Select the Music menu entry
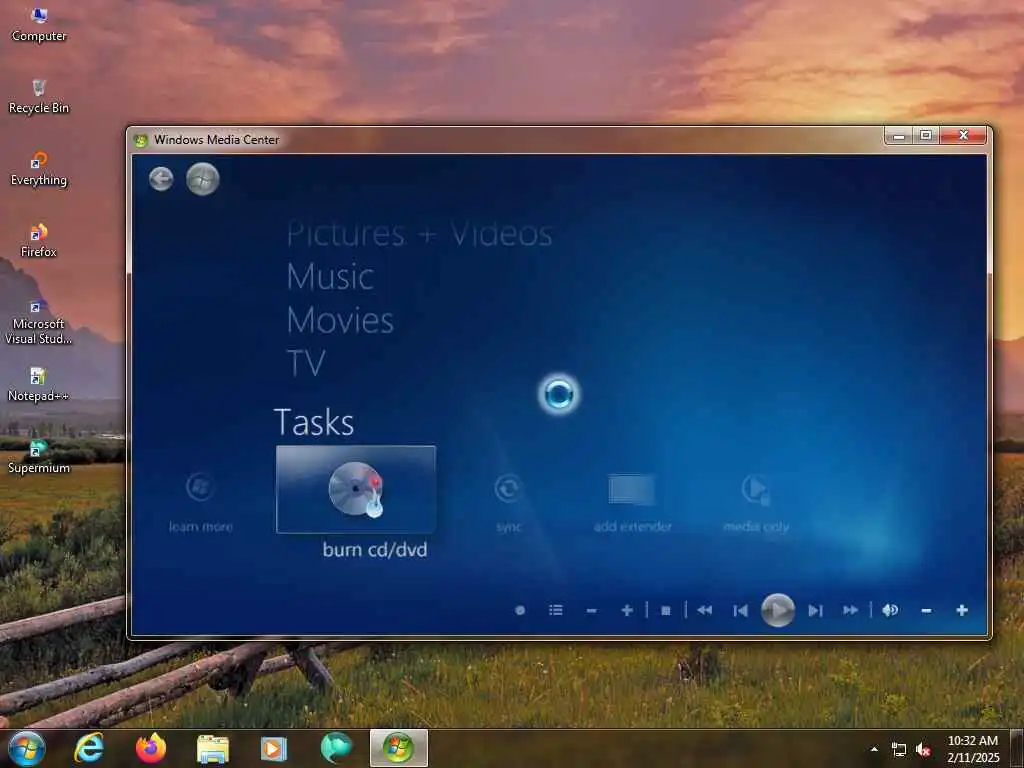Viewport: 1024px width, 768px height. [x=330, y=276]
